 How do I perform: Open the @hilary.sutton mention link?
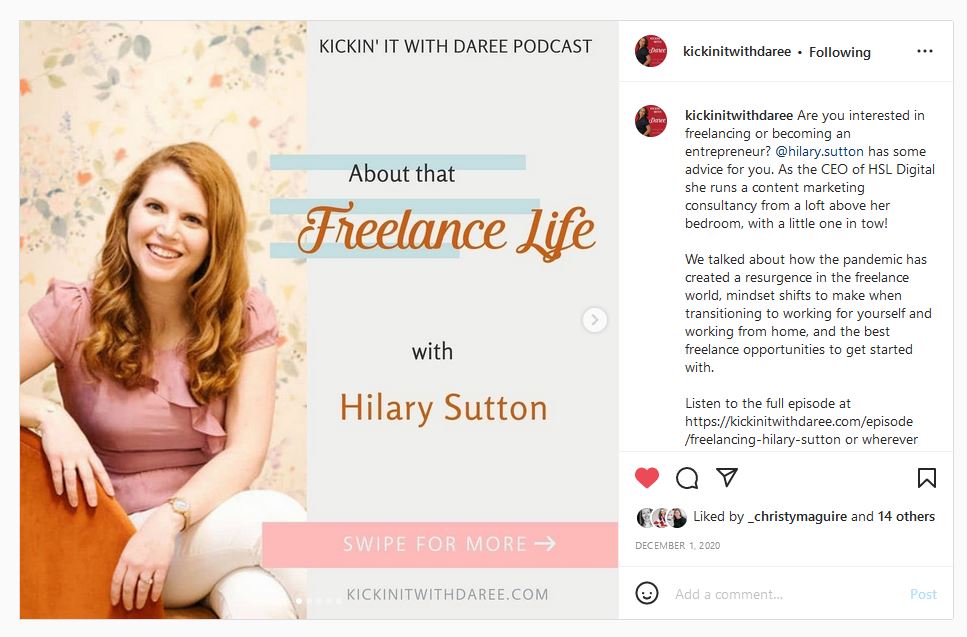tap(819, 151)
